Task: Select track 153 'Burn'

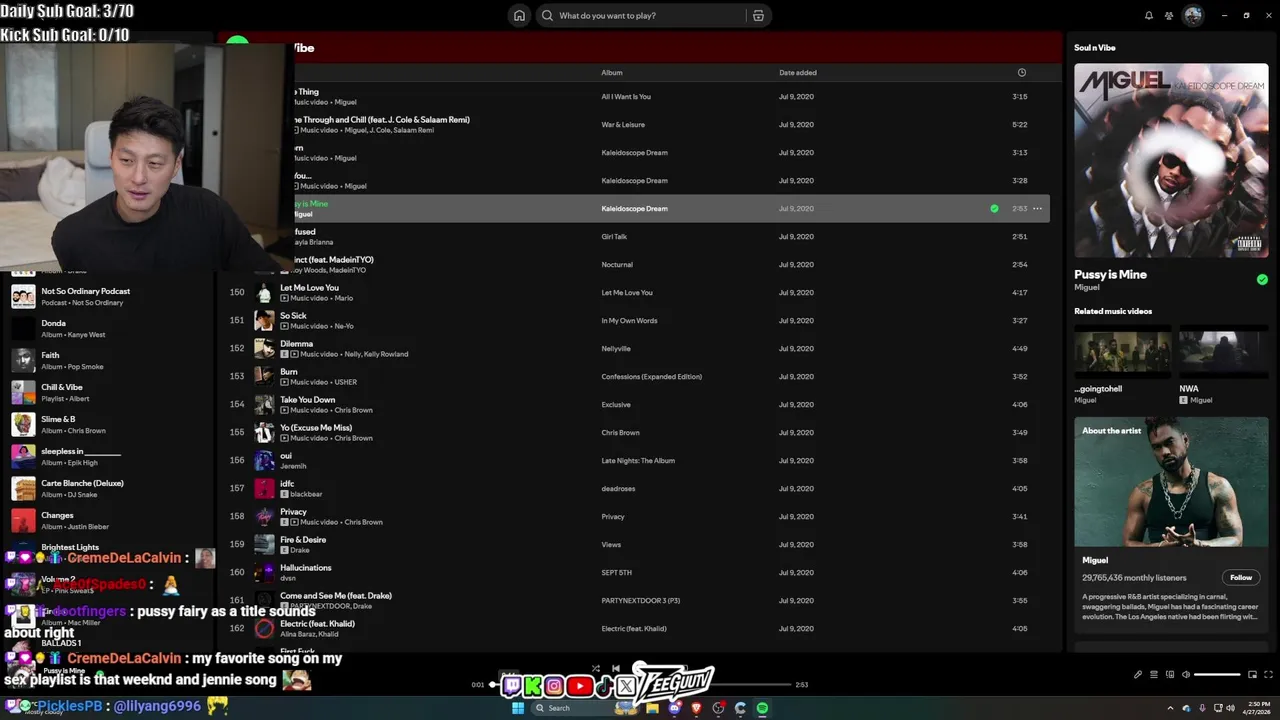Action: coord(640,377)
